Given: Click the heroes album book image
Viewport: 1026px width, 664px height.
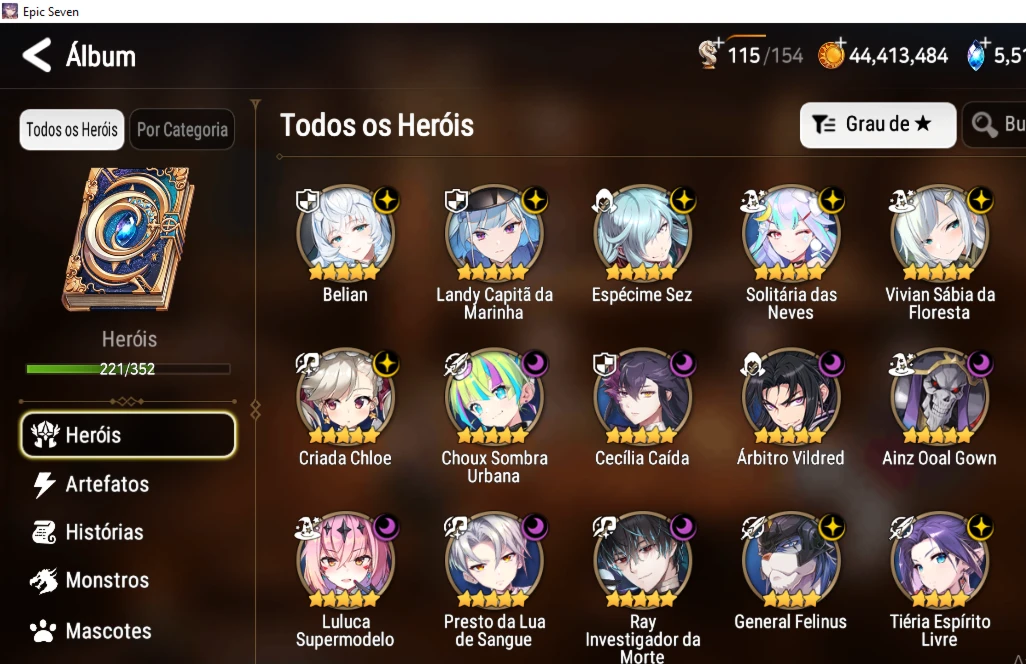Looking at the screenshot, I should (128, 239).
